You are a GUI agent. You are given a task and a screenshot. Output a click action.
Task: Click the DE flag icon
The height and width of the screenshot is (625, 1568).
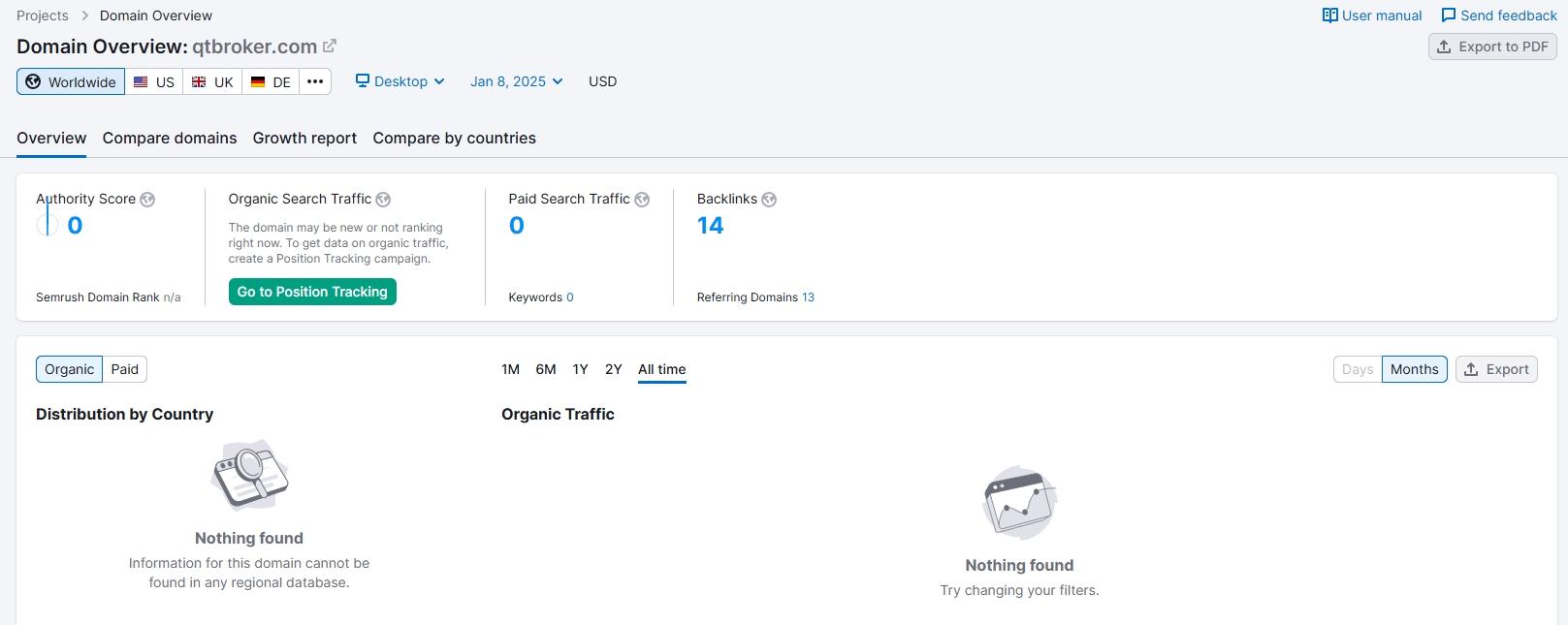coord(258,82)
